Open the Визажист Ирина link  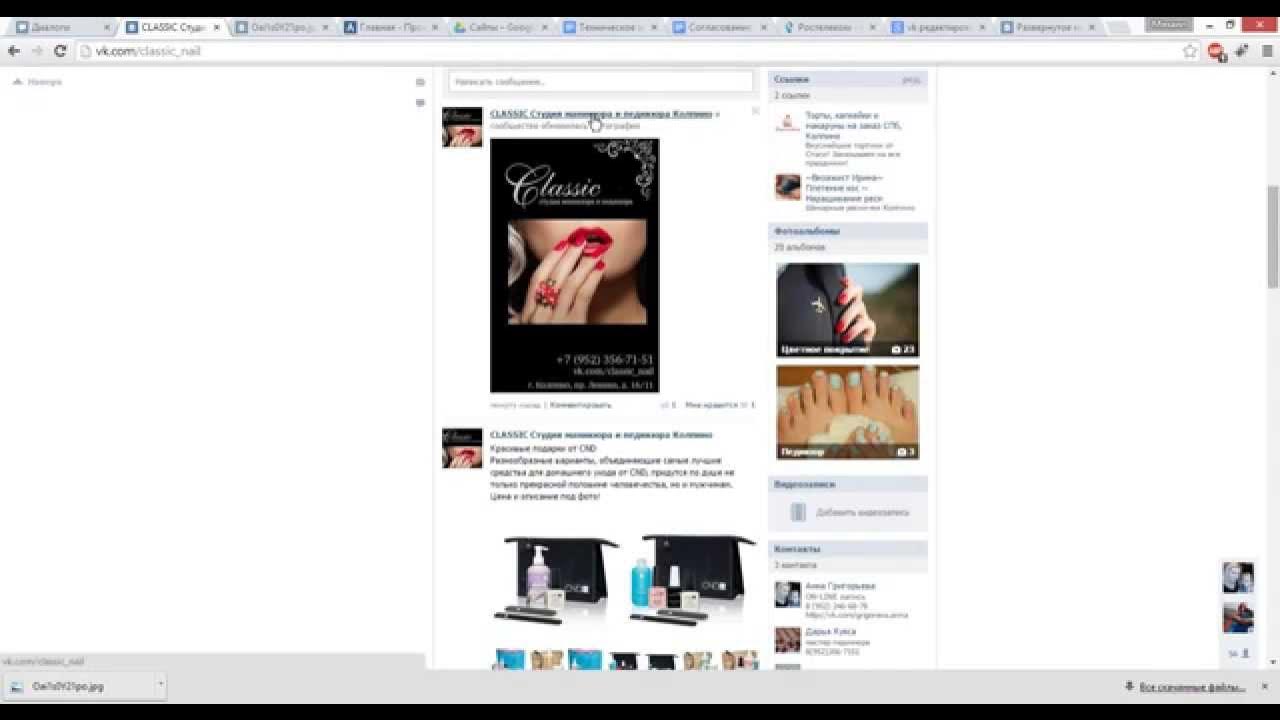(x=844, y=188)
